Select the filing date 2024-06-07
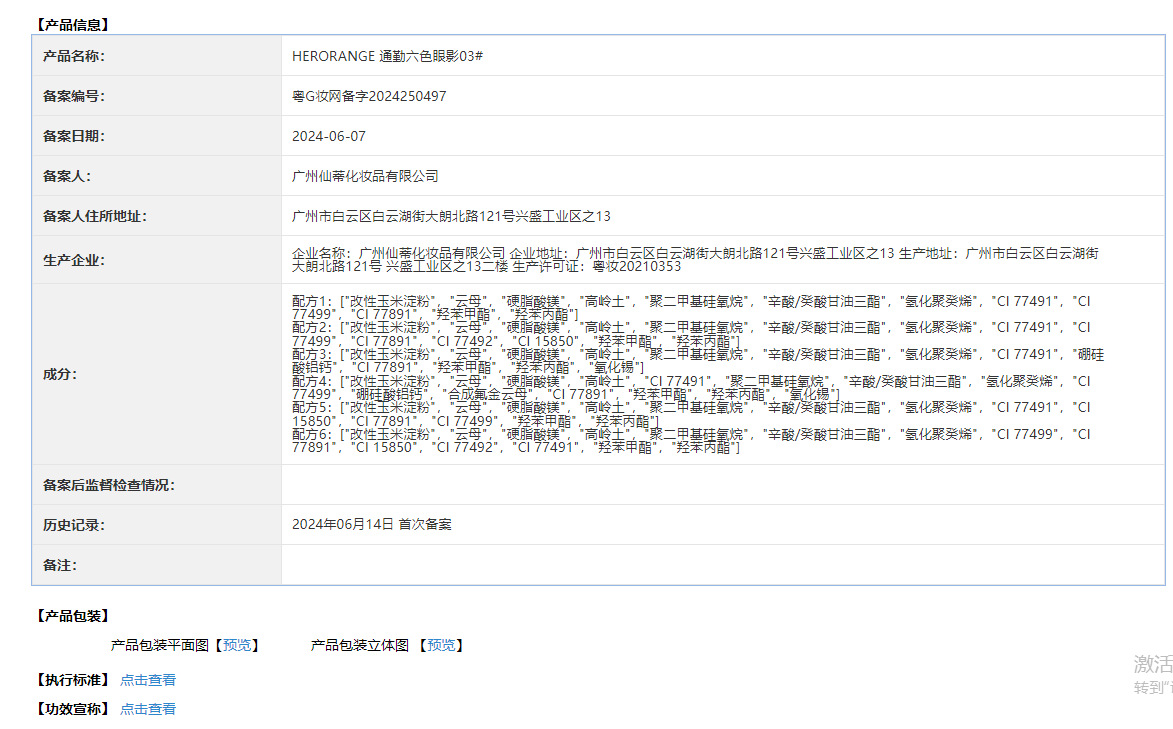Viewport: 1173px width, 729px height. tap(328, 136)
